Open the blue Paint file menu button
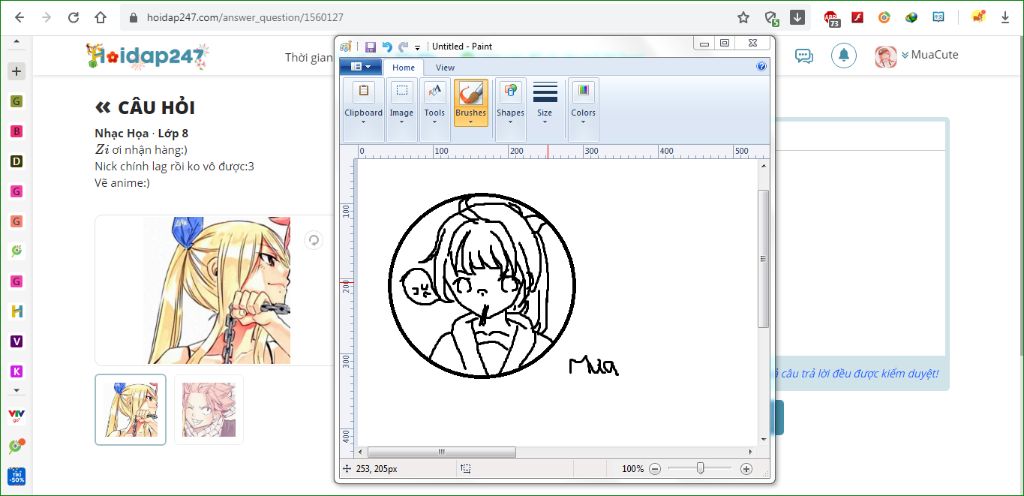 (360, 67)
